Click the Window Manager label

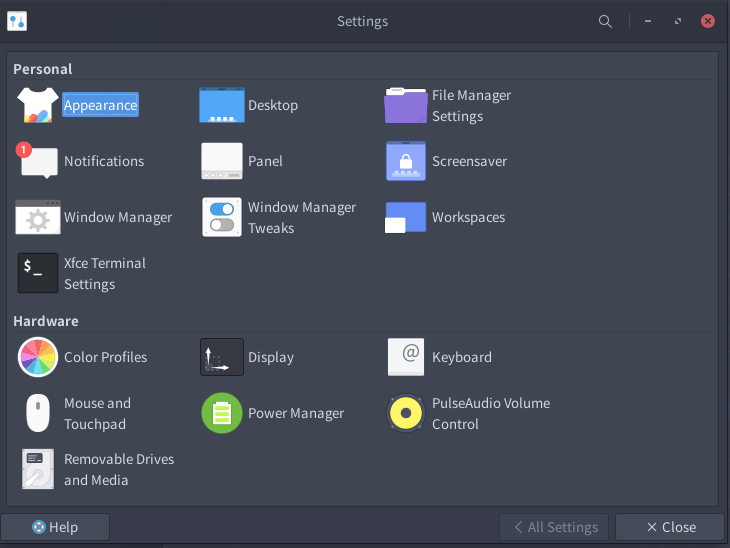click(x=118, y=217)
